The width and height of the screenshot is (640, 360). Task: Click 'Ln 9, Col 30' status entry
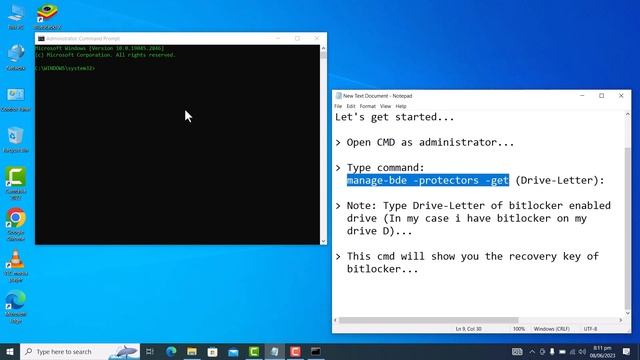coord(469,329)
